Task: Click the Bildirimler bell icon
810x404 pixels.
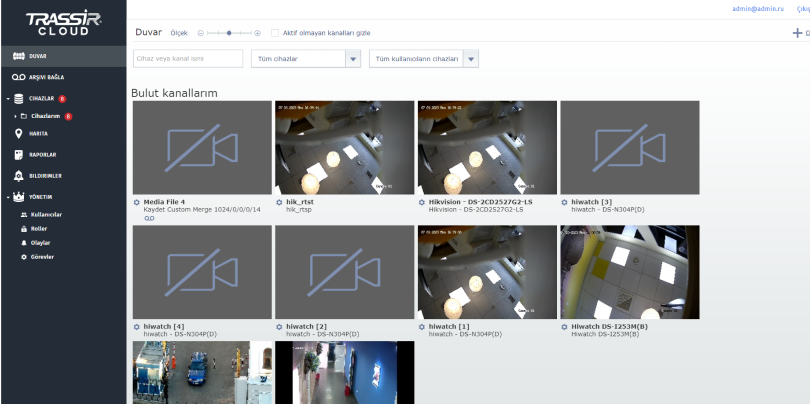Action: pyautogui.click(x=19, y=176)
